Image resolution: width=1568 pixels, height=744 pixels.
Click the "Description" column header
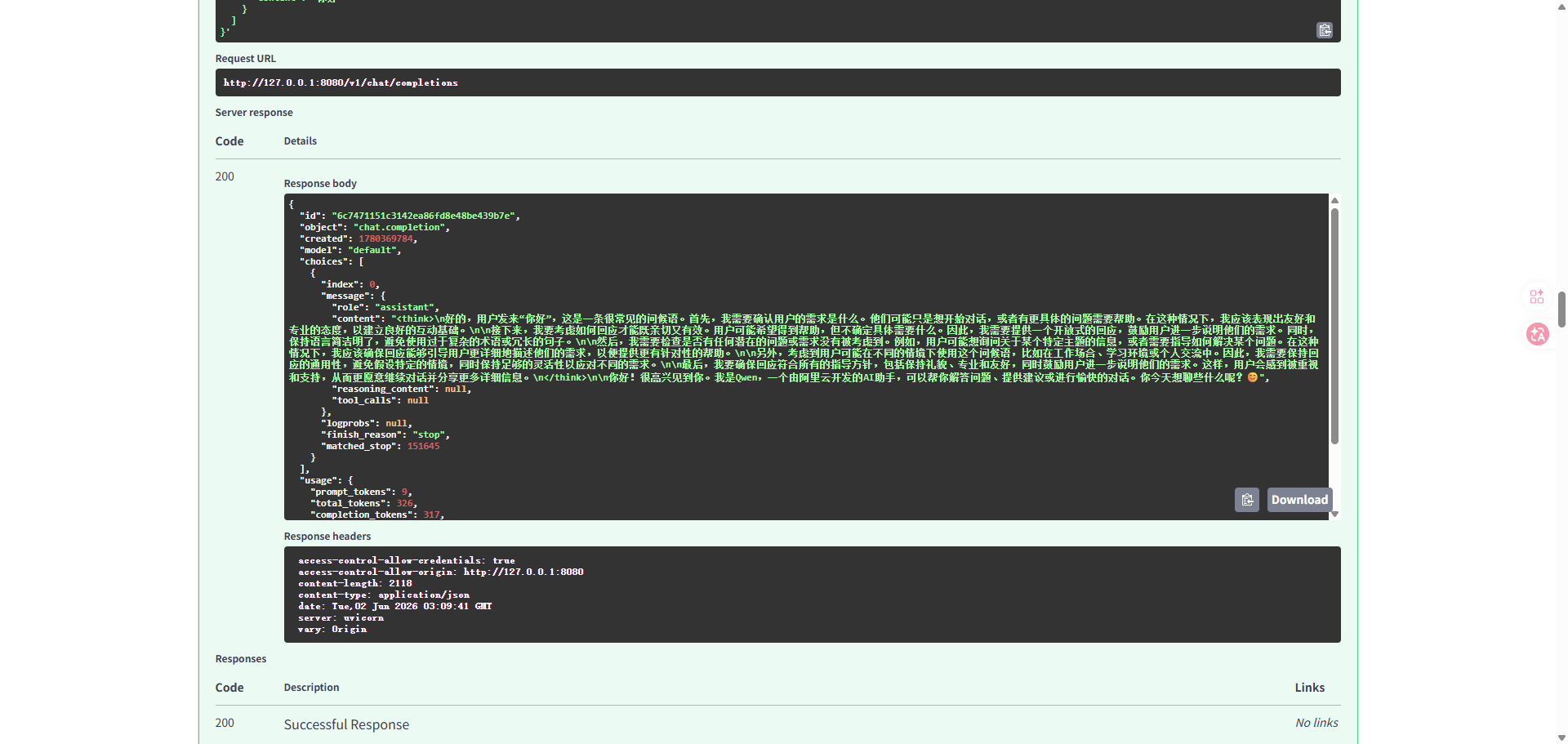pyautogui.click(x=312, y=688)
